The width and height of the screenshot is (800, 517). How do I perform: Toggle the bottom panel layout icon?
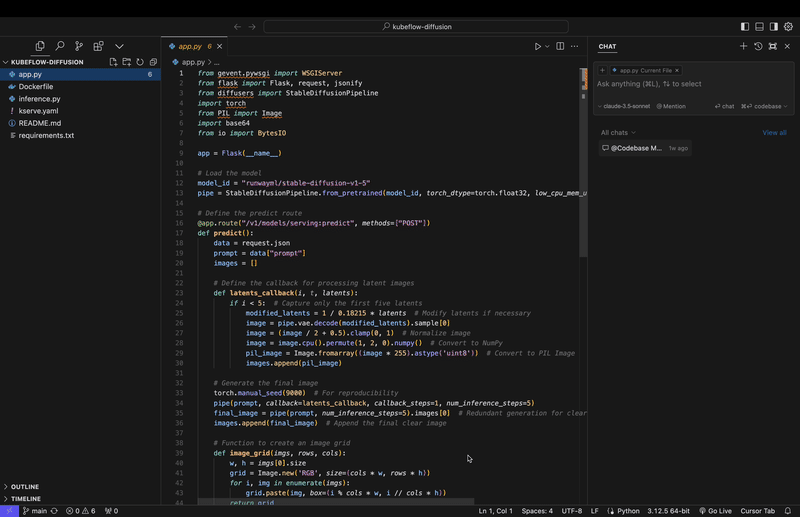click(x=759, y=27)
